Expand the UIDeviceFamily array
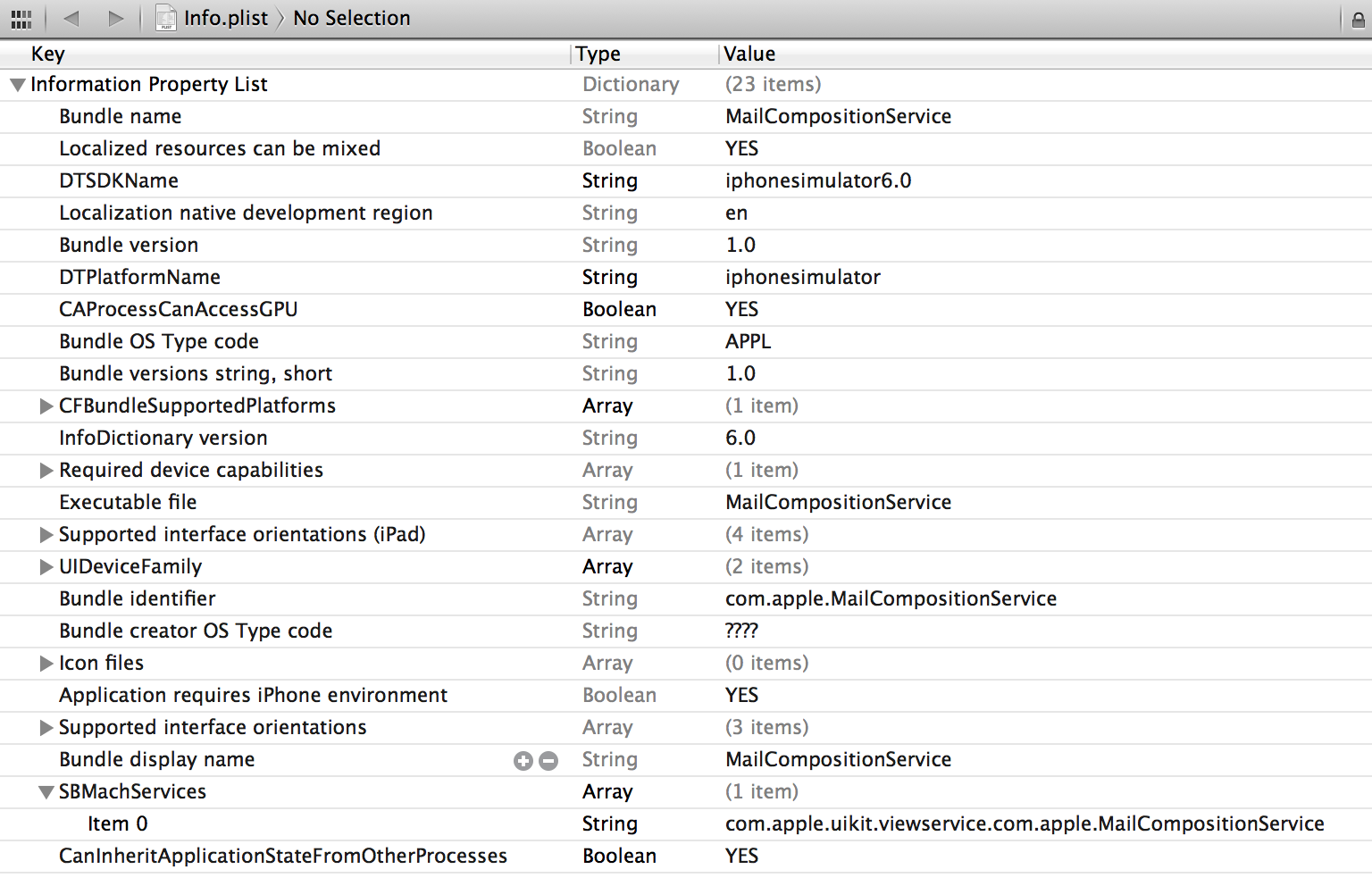 46,567
